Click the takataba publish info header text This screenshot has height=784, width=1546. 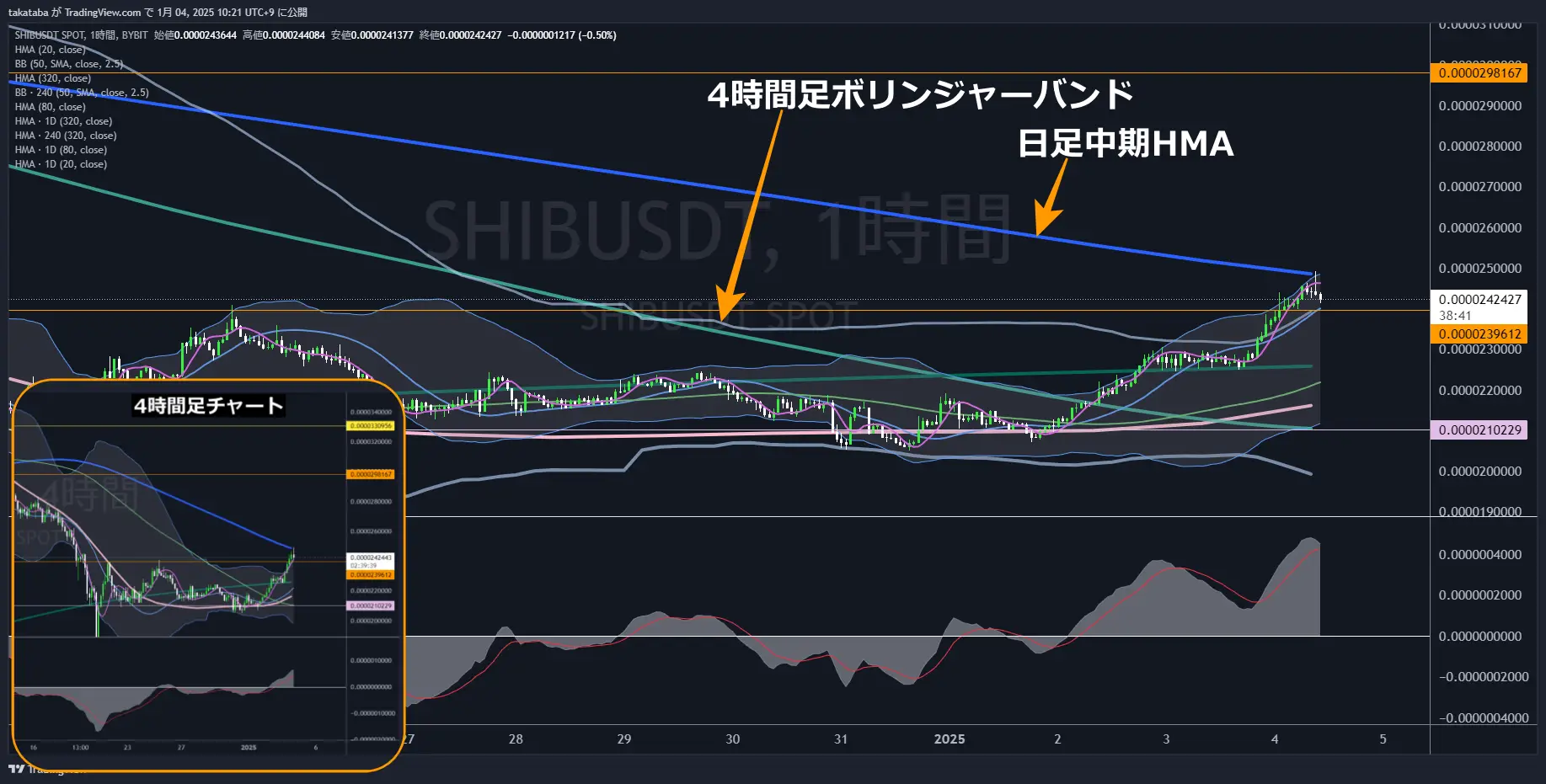tap(158, 12)
